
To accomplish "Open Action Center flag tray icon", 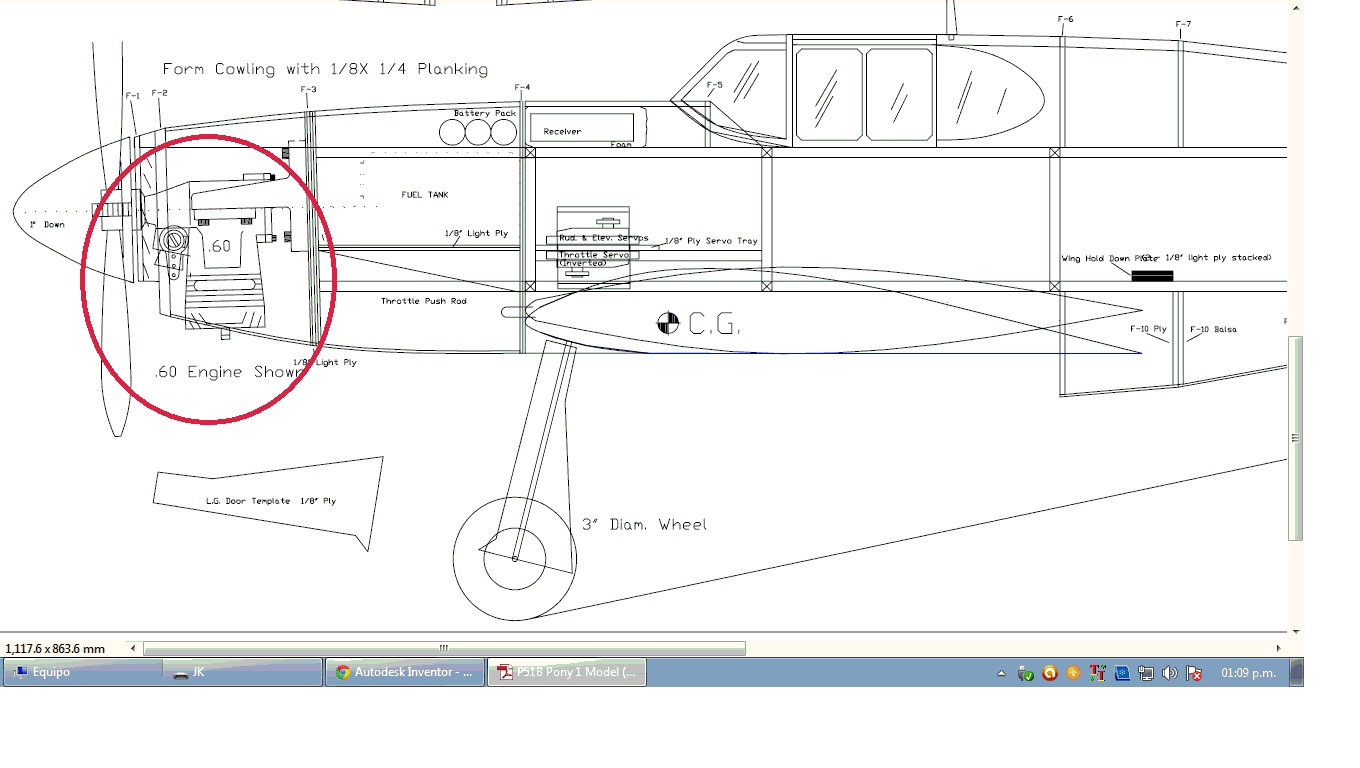I will 1194,674.
